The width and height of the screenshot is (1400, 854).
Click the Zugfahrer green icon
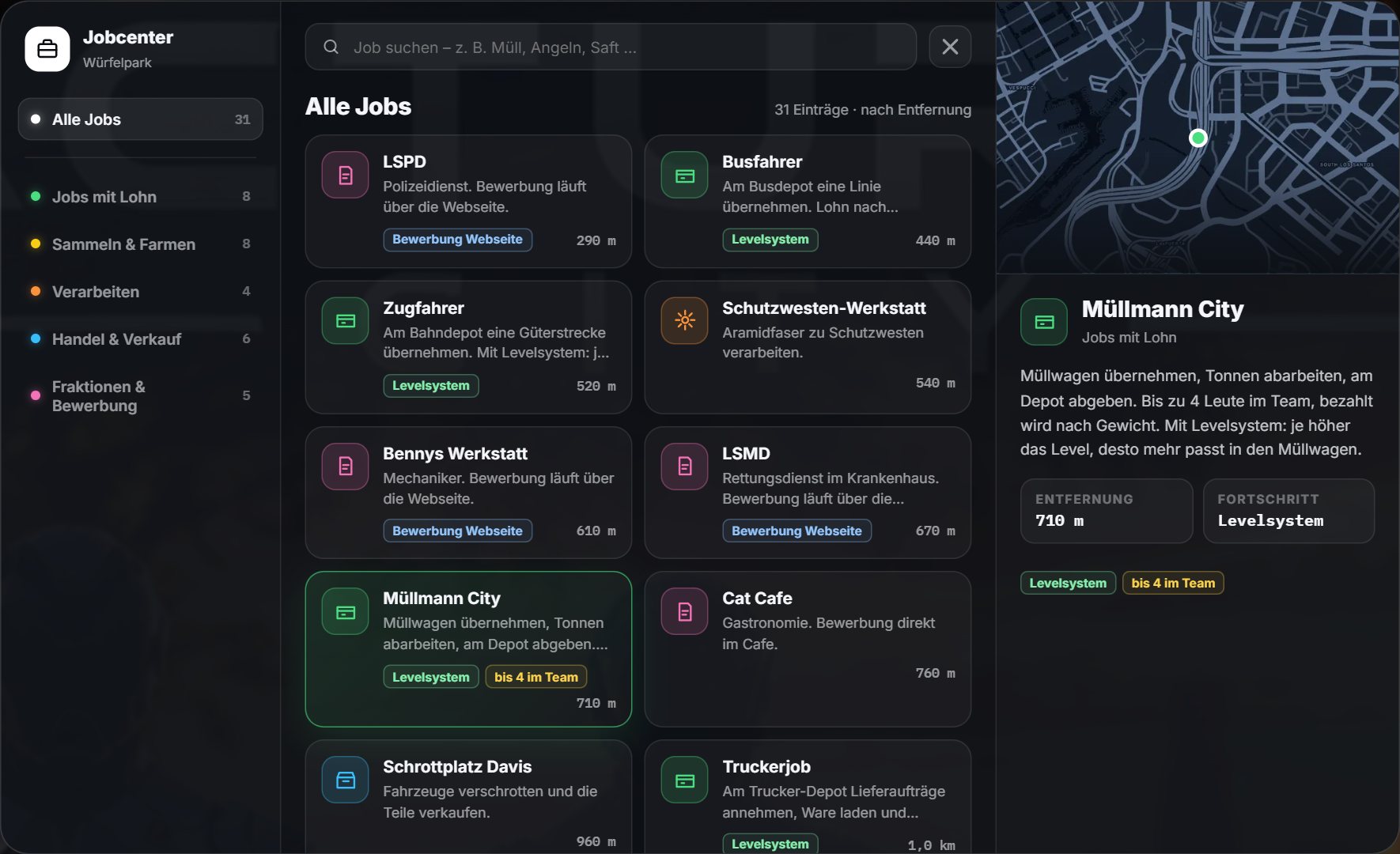(346, 321)
